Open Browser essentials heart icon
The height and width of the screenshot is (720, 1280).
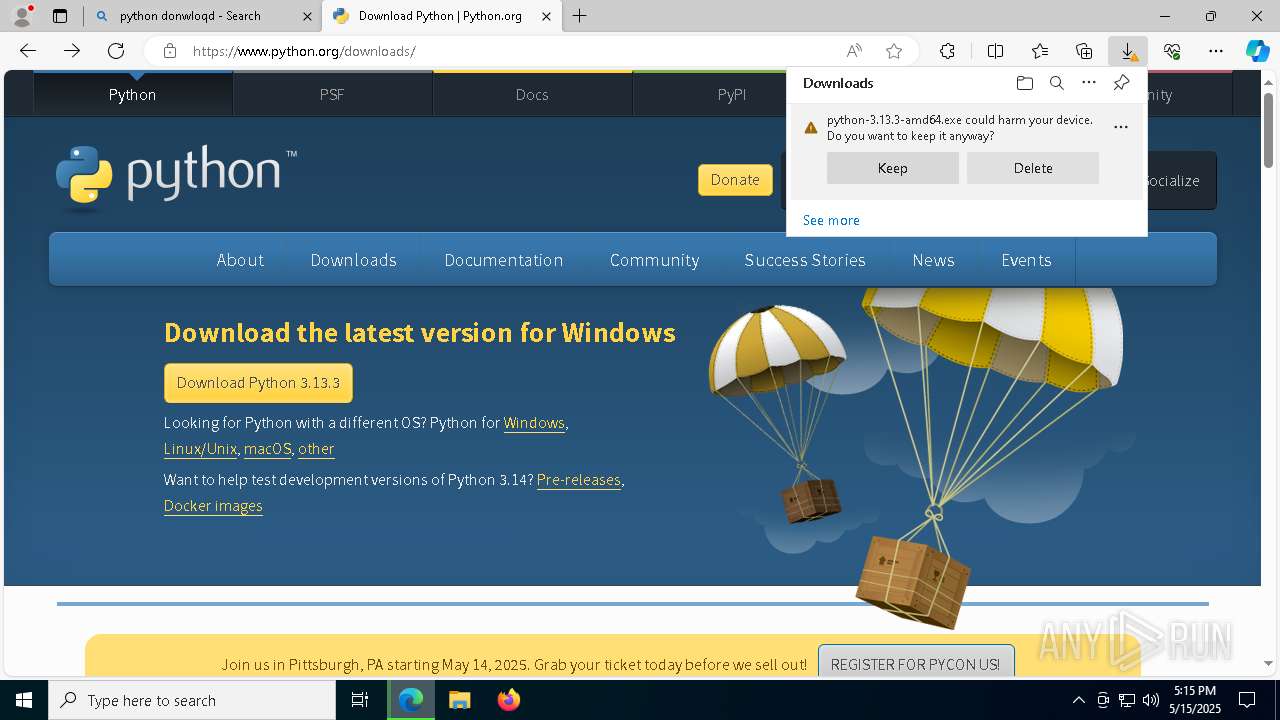[x=1172, y=51]
